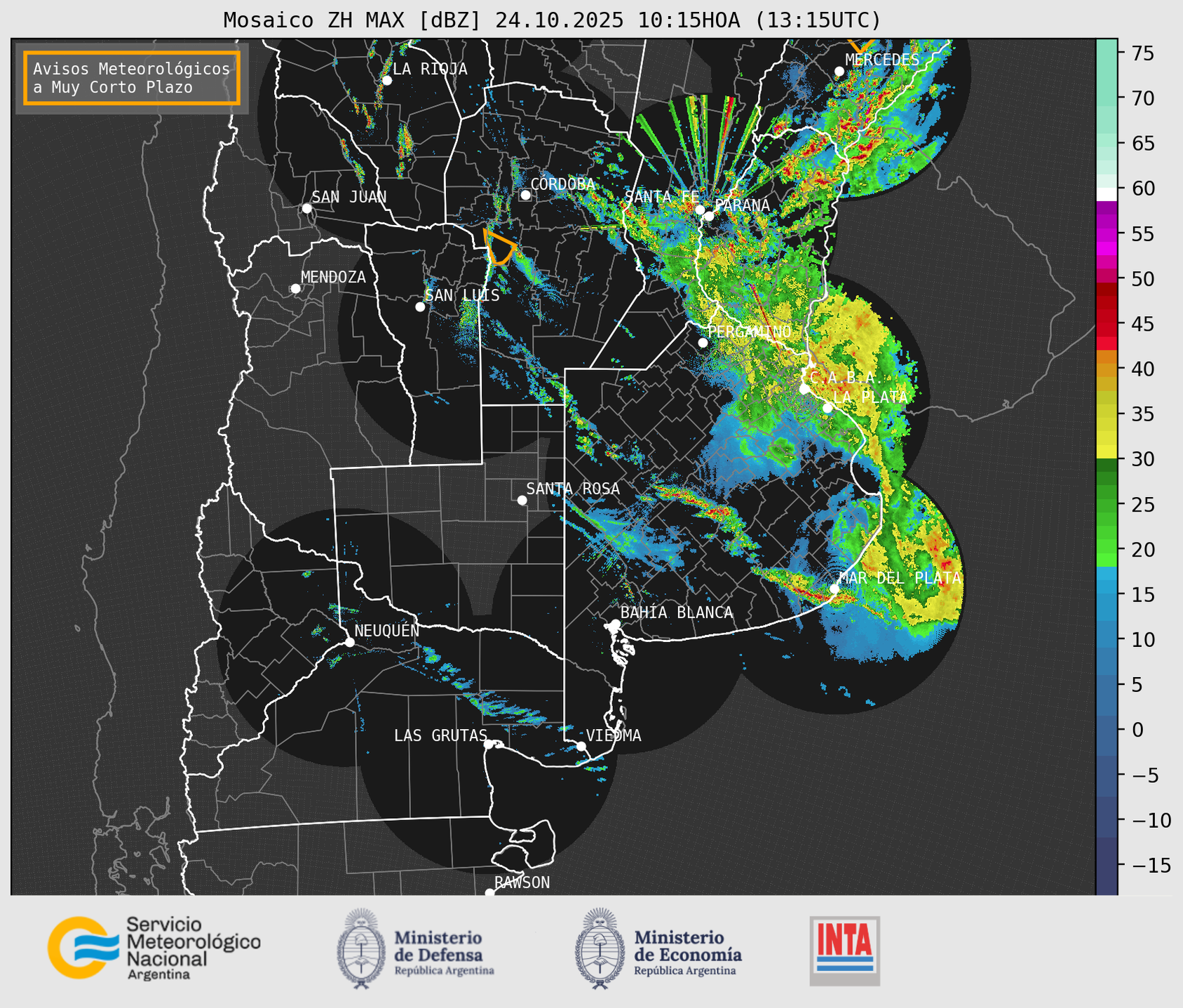The image size is (1183, 1008).
Task: Select the VIEDMA city marker dot
Action: [x=581, y=746]
